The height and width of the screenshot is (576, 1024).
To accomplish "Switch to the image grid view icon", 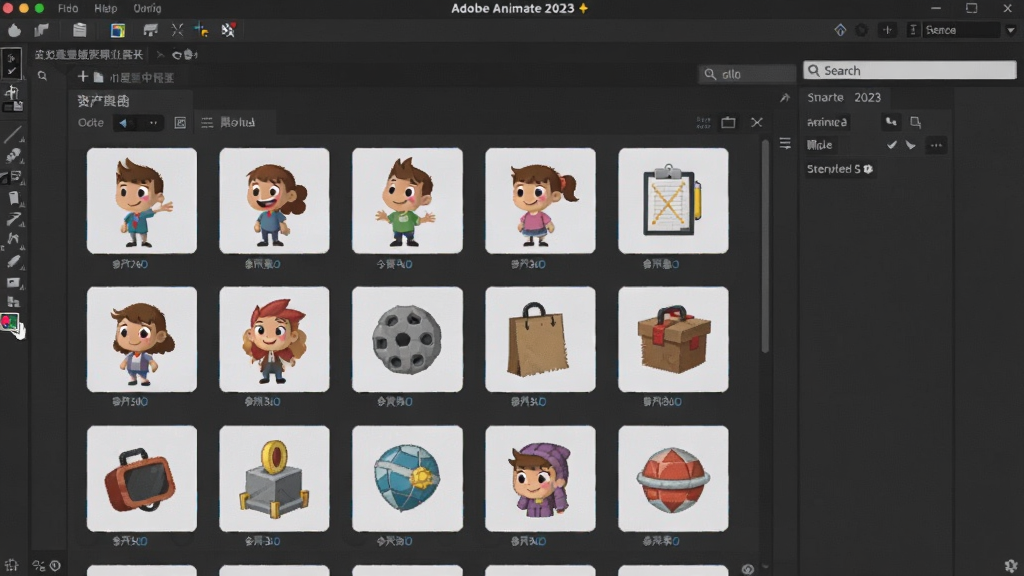I will click(180, 123).
